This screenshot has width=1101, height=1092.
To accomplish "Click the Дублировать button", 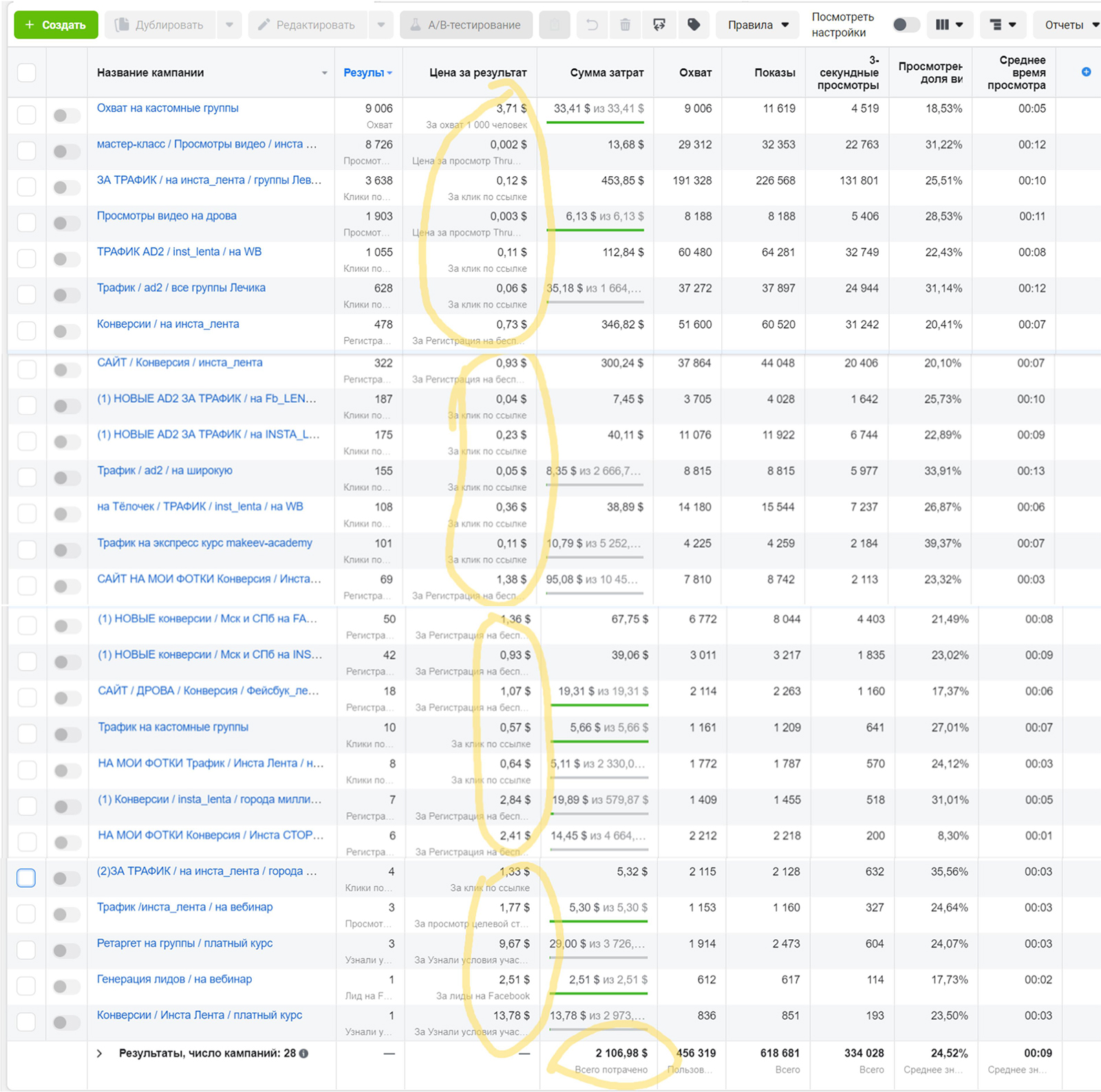I will coord(160,25).
